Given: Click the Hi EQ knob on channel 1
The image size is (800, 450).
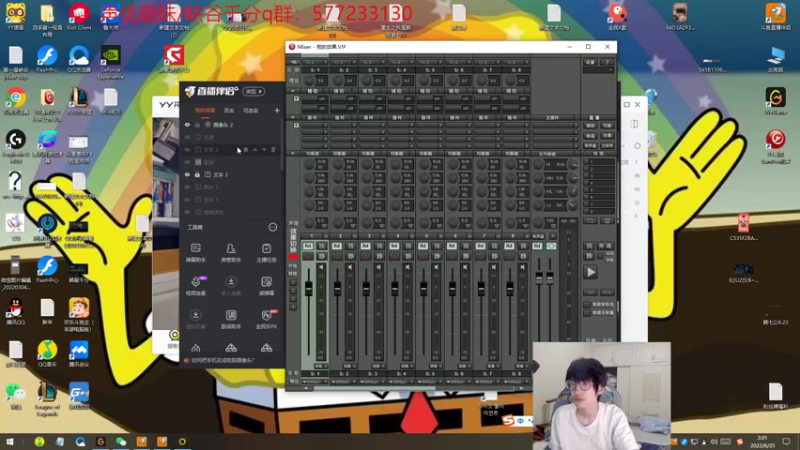Looking at the screenshot, I should (309, 164).
